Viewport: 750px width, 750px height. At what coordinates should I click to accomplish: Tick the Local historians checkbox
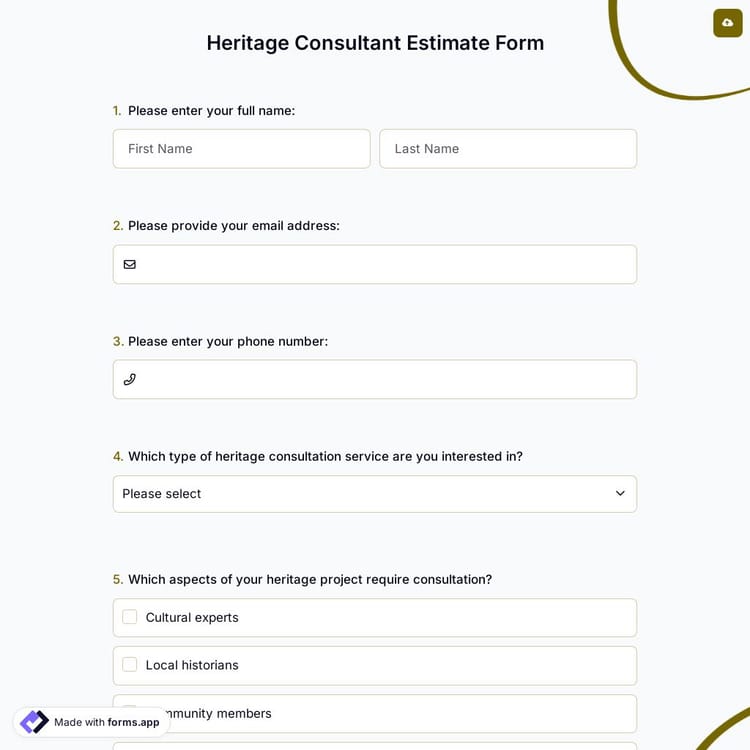(x=130, y=665)
